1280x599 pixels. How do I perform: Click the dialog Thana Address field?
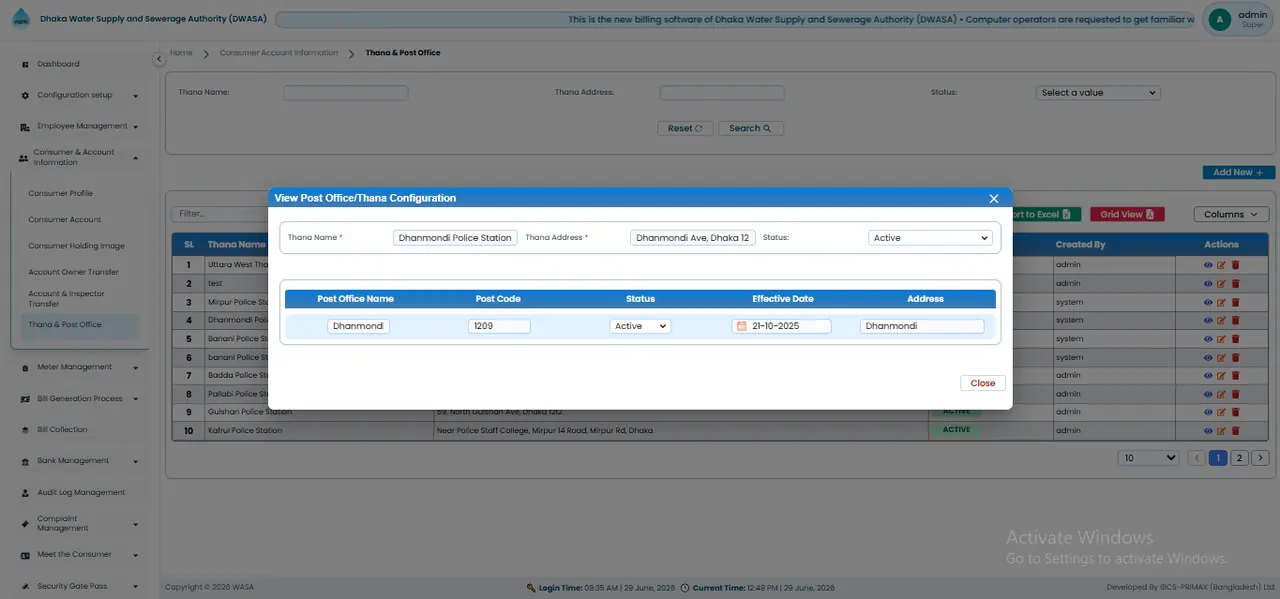[x=693, y=238]
